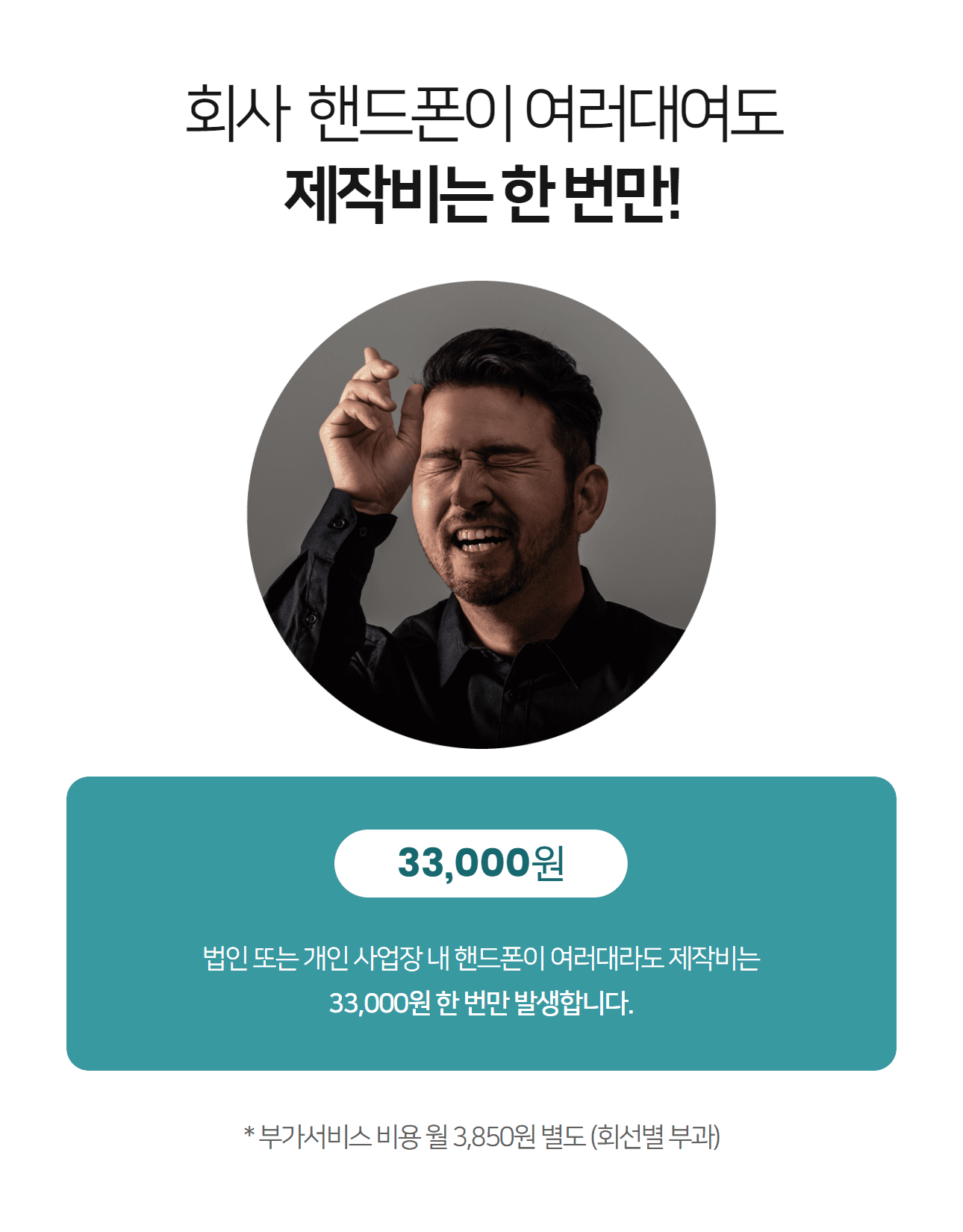963x1232 pixels.
Task: Click the '33,000' numerals inside the pill
Action: click(463, 863)
